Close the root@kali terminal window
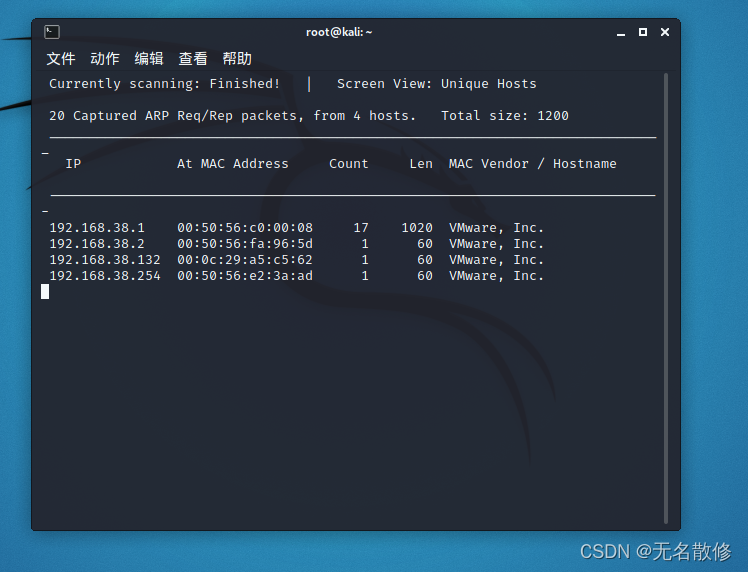The image size is (748, 572). coord(665,32)
